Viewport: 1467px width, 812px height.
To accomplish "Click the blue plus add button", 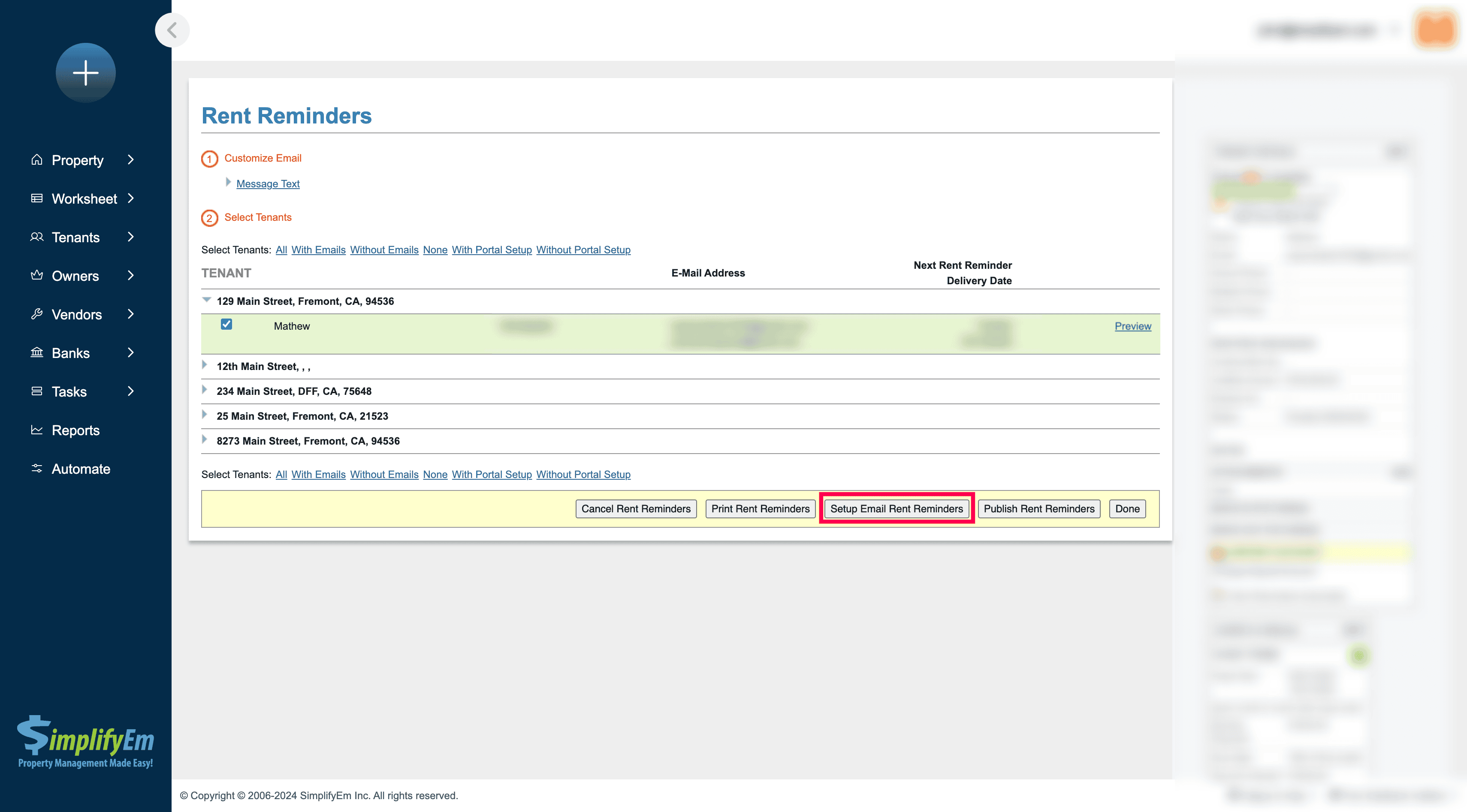I will [85, 73].
